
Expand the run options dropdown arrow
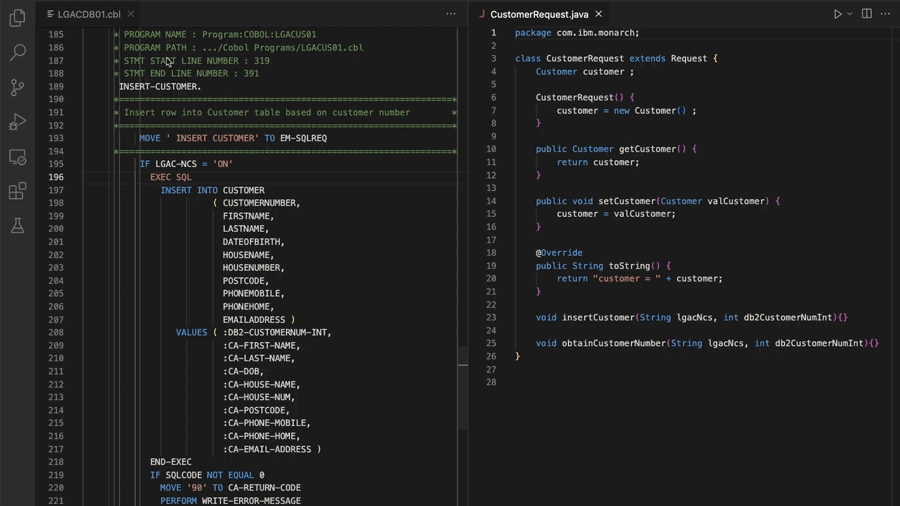click(x=850, y=14)
